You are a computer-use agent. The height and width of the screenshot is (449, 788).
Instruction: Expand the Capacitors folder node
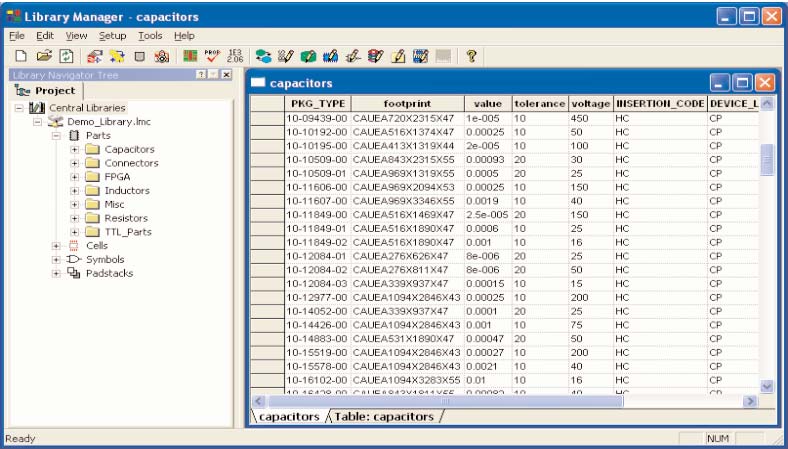click(x=74, y=149)
